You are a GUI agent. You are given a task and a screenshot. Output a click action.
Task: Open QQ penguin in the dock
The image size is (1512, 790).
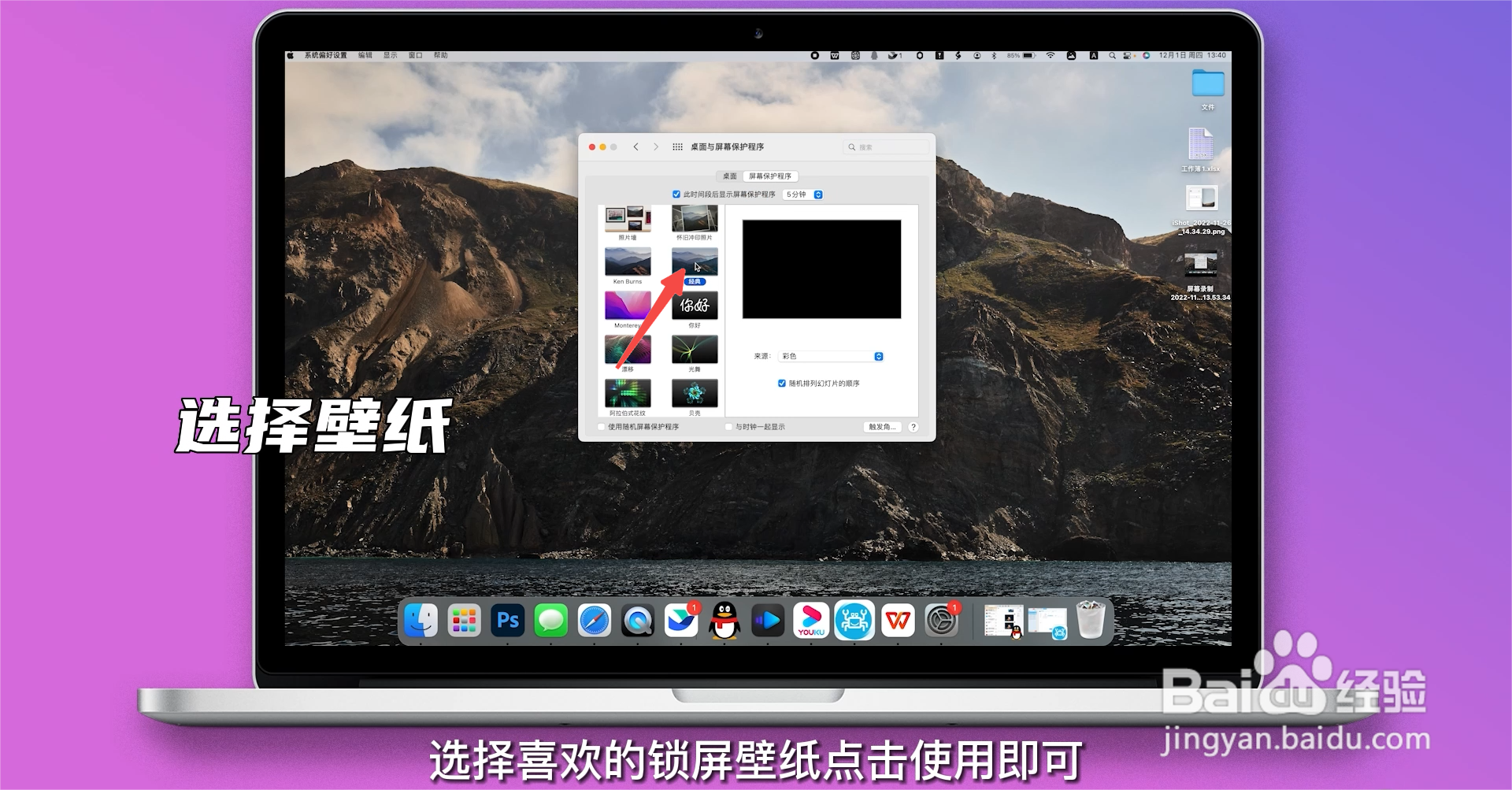[724, 621]
